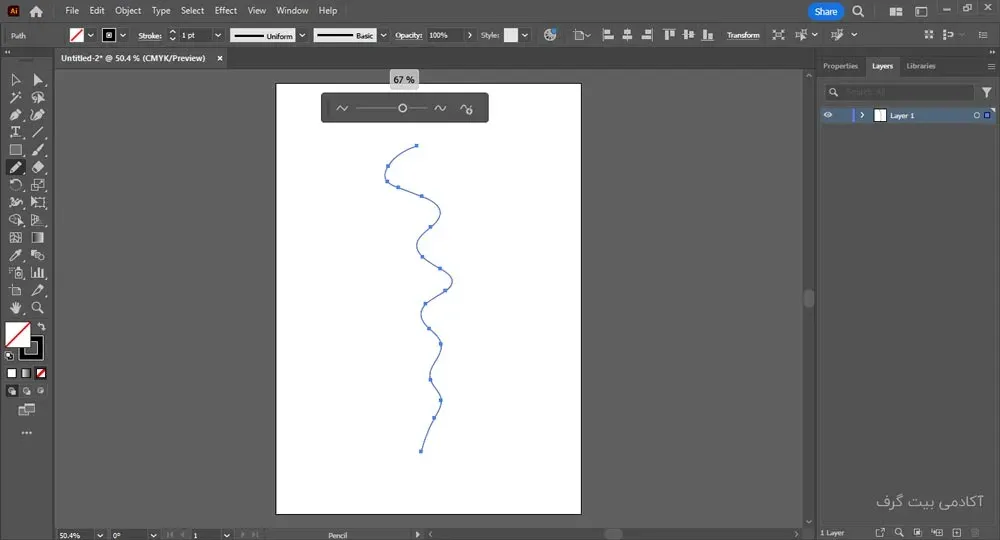The height and width of the screenshot is (540, 1000).
Task: Switch to the Libraries tab
Action: 921,66
